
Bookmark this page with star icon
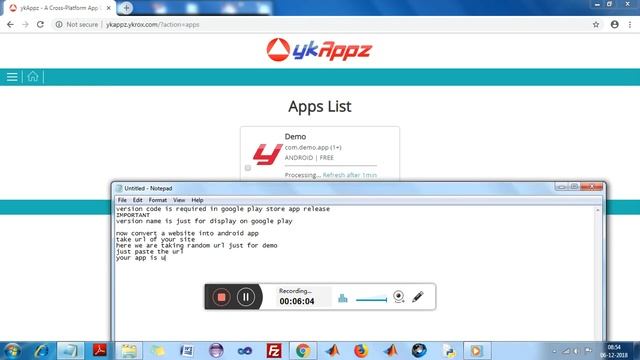pyautogui.click(x=596, y=24)
